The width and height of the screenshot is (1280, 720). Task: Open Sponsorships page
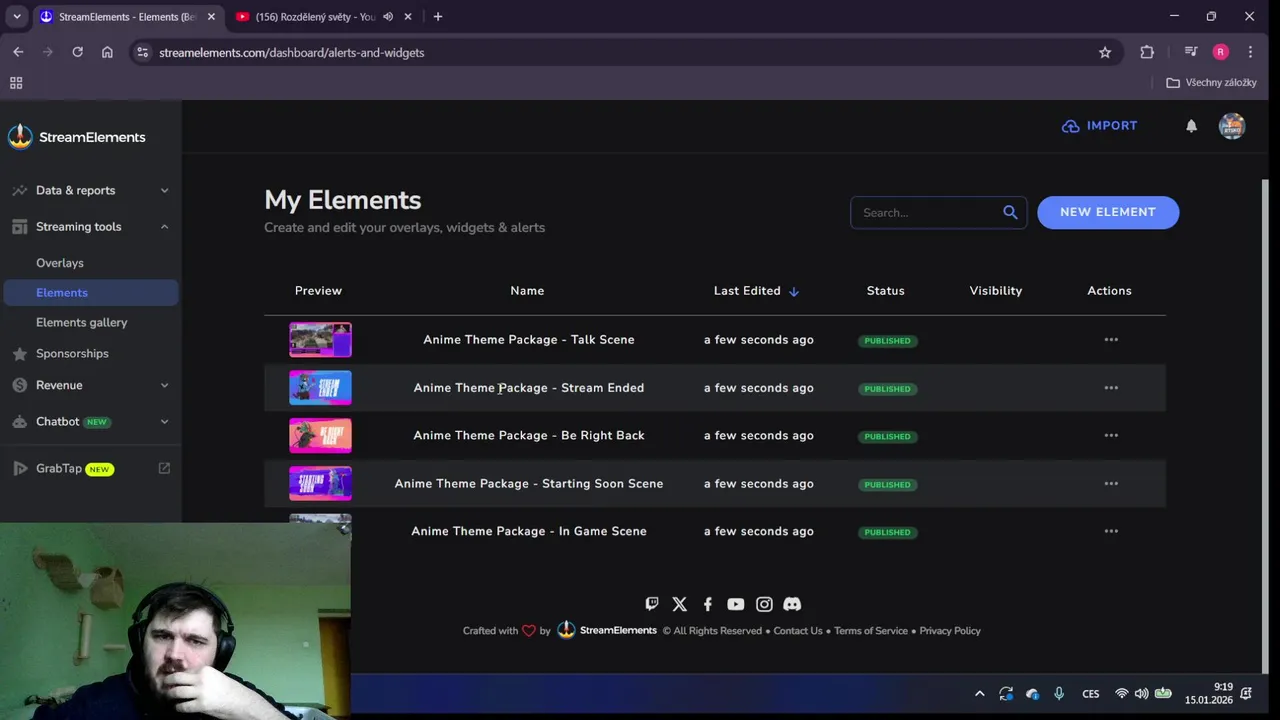(72, 353)
